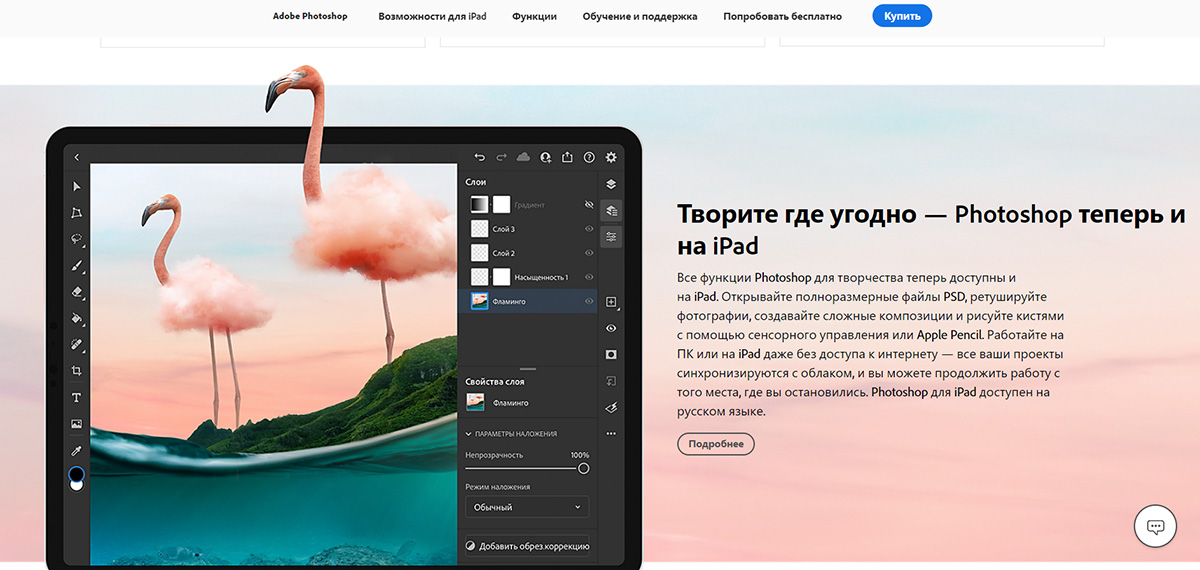Screen dimensions: 1200x570
Task: Open the layer properties sliders icon
Action: tap(611, 237)
